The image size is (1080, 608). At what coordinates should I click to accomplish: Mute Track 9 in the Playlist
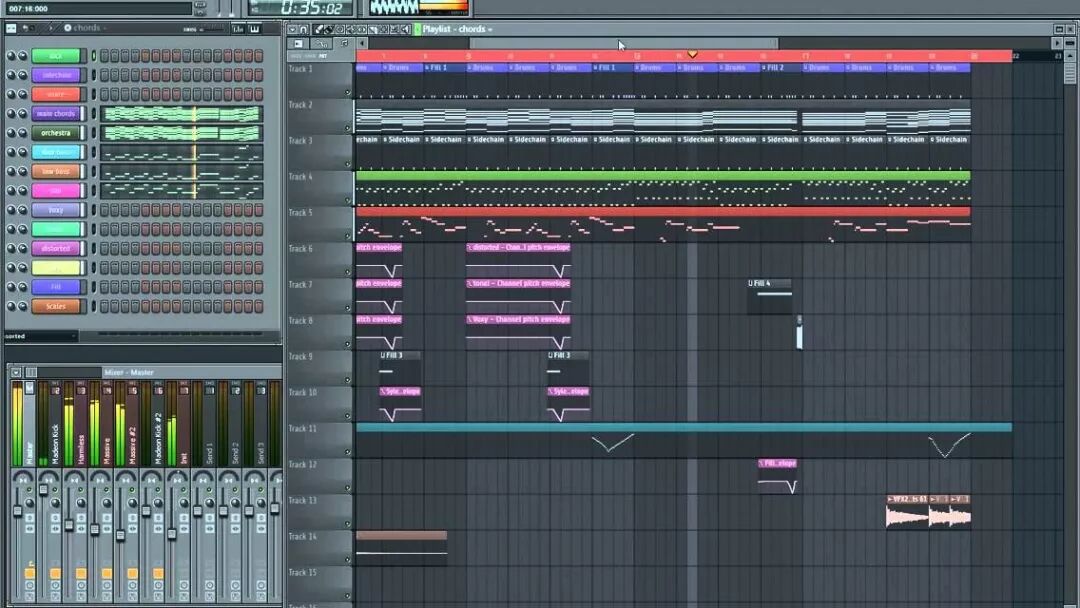348,380
